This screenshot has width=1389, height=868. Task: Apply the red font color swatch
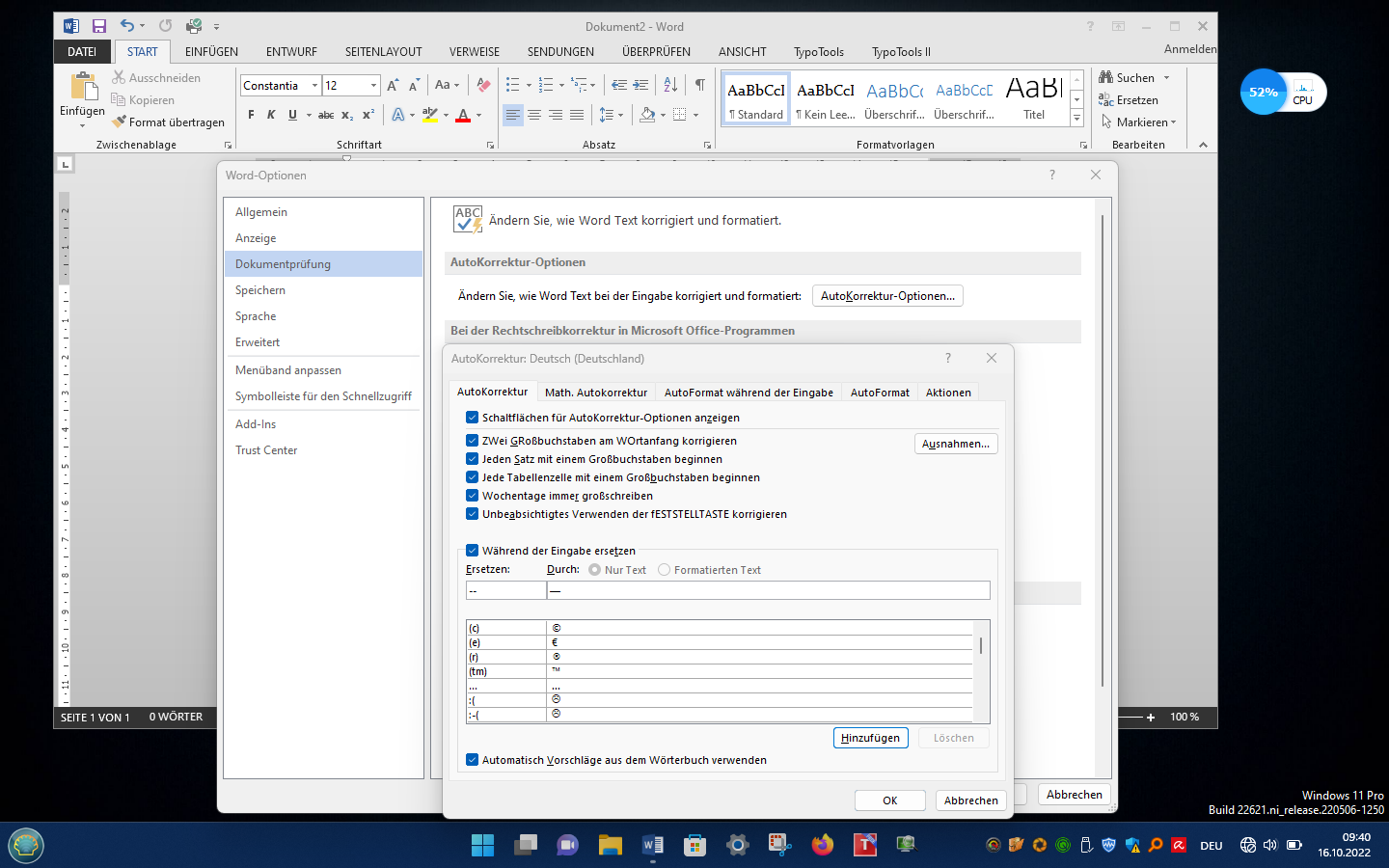463,115
